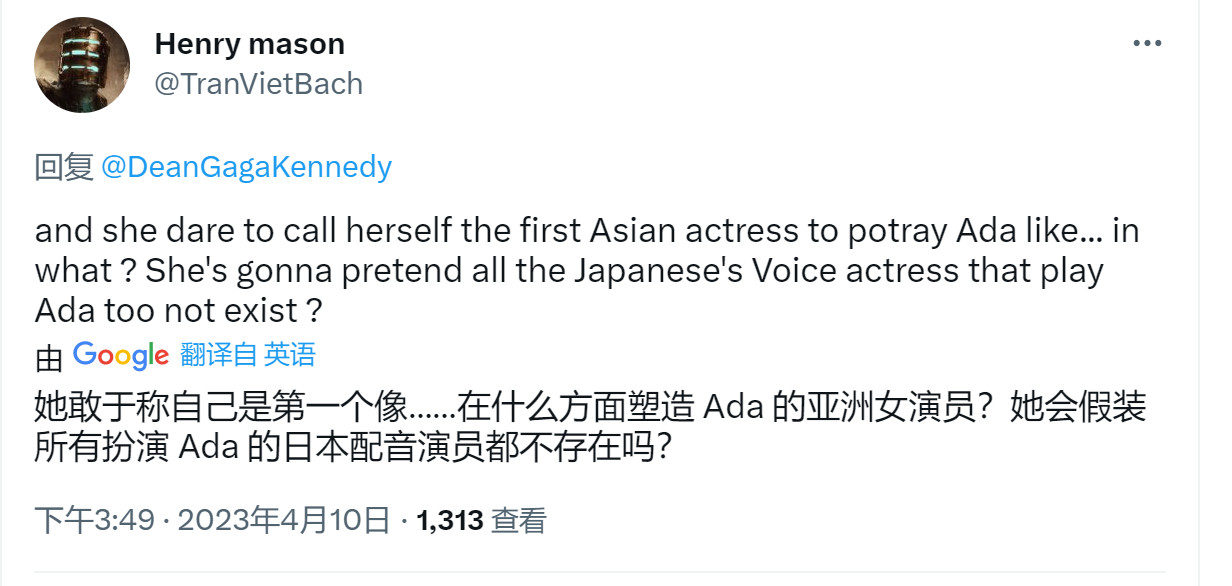Open the @DeanGagaKennedy mention

[246, 167]
